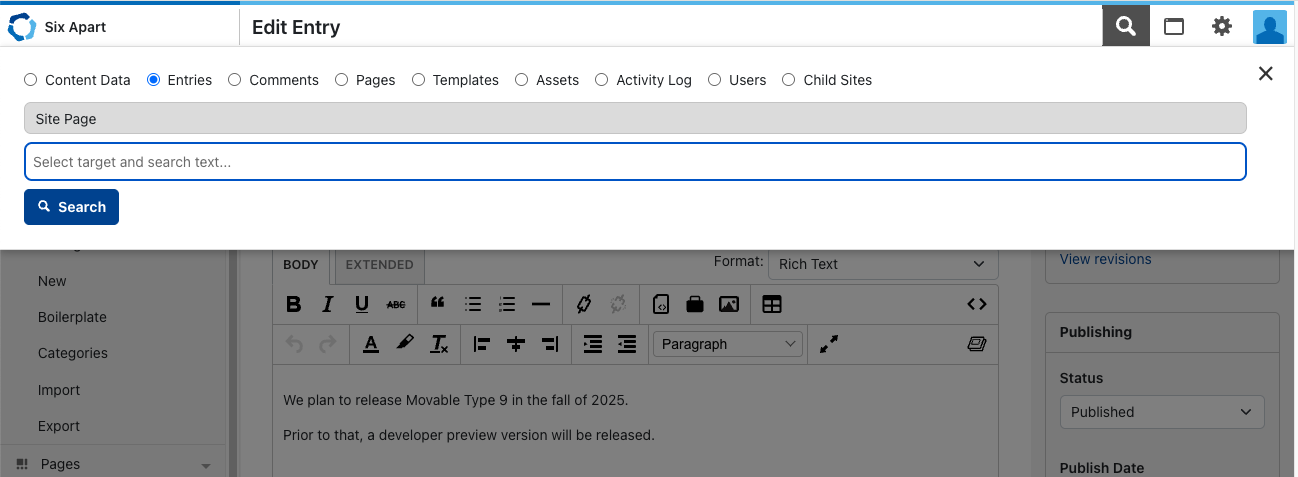1298x477 pixels.
Task: Open the site view window icon
Action: [1174, 27]
